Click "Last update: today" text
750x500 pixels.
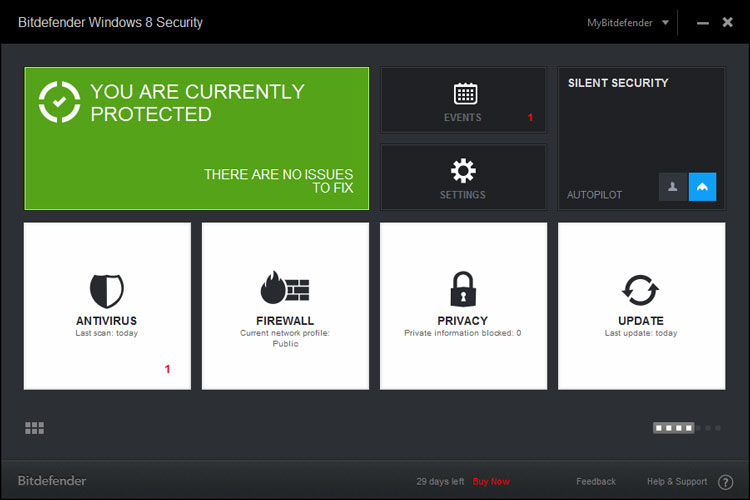(641, 333)
